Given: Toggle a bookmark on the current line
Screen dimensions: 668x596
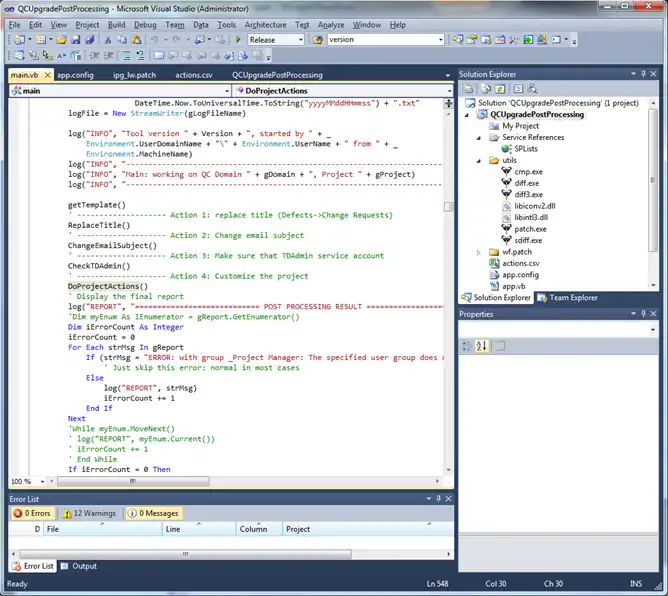Looking at the screenshot, I should click(x=158, y=55).
